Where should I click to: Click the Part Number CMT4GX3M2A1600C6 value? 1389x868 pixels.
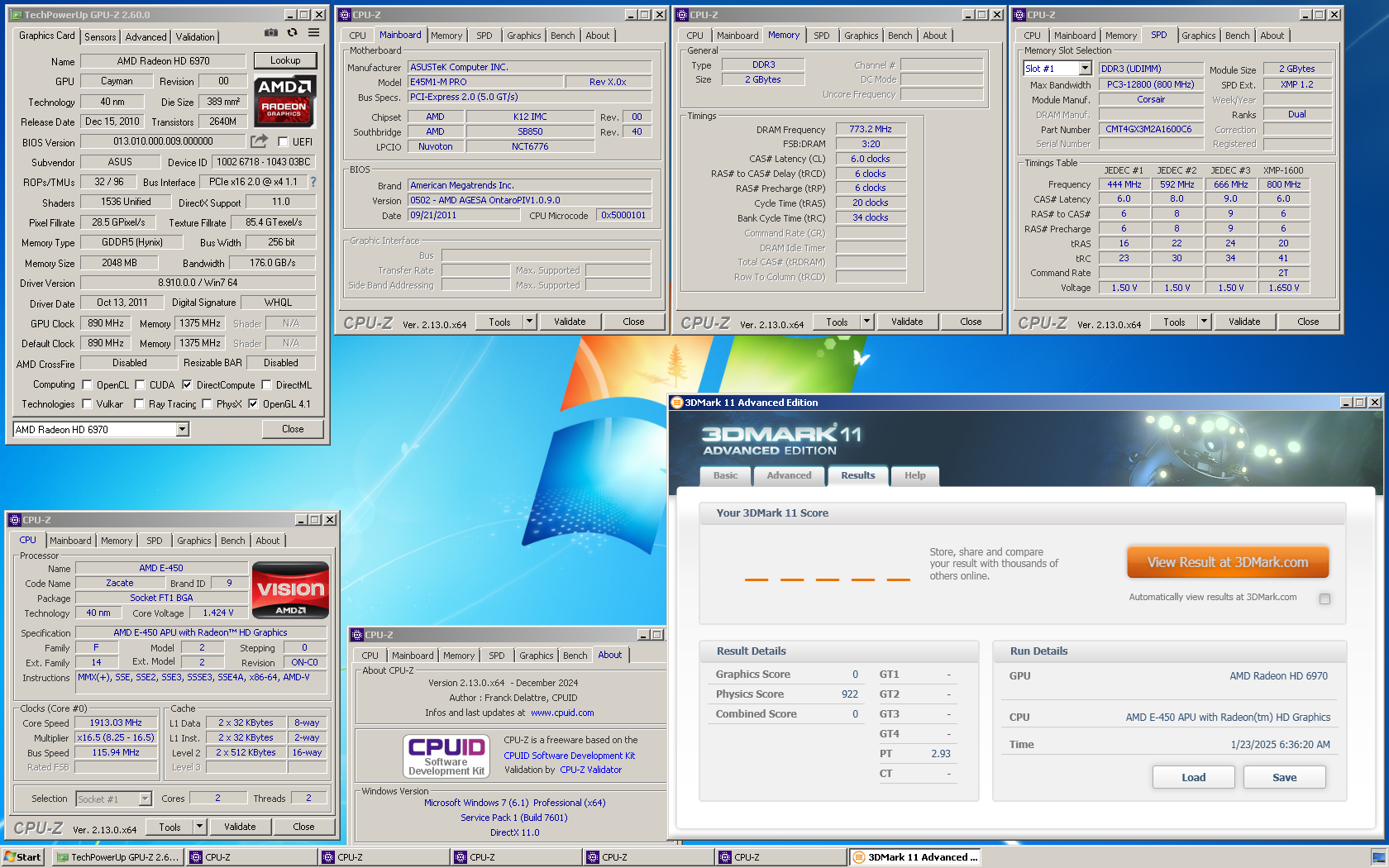1149,129
